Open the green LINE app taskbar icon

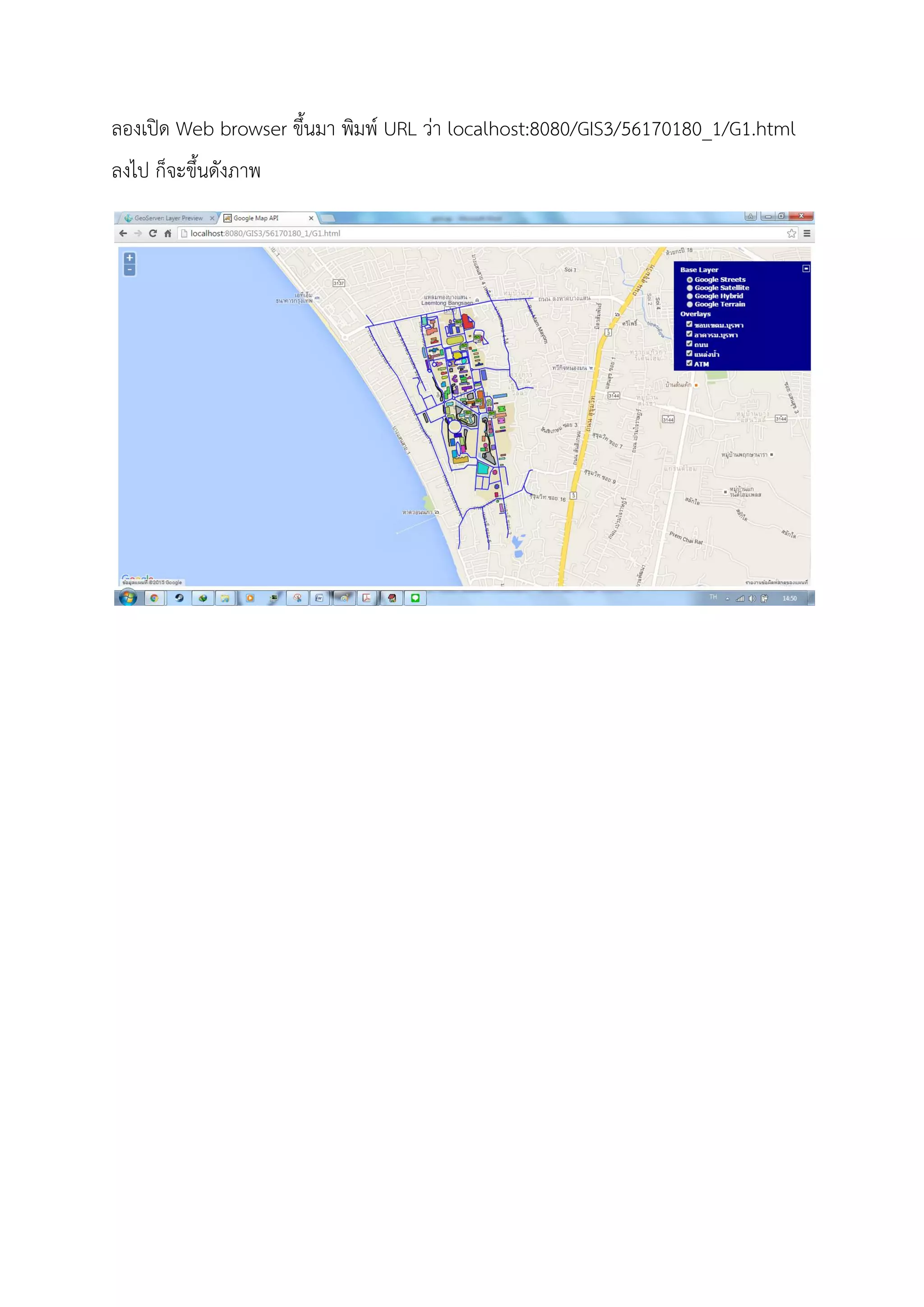(416, 598)
